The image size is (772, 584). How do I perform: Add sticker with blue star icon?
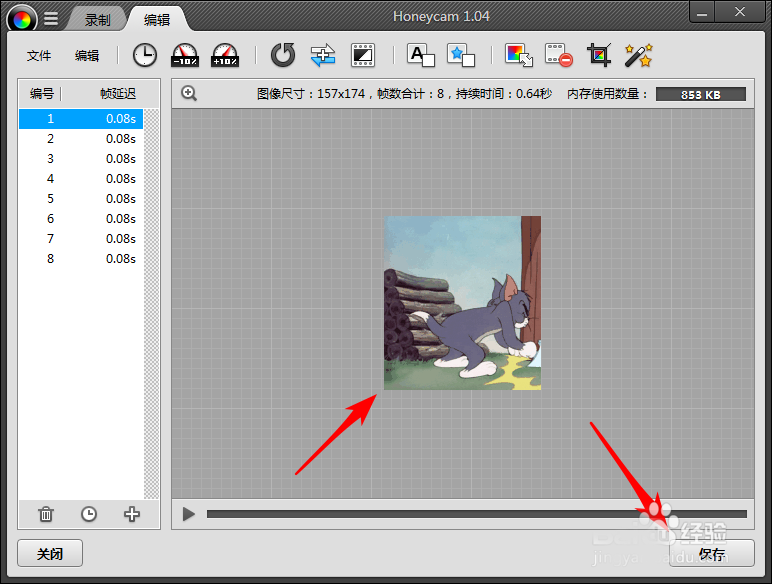(x=461, y=55)
